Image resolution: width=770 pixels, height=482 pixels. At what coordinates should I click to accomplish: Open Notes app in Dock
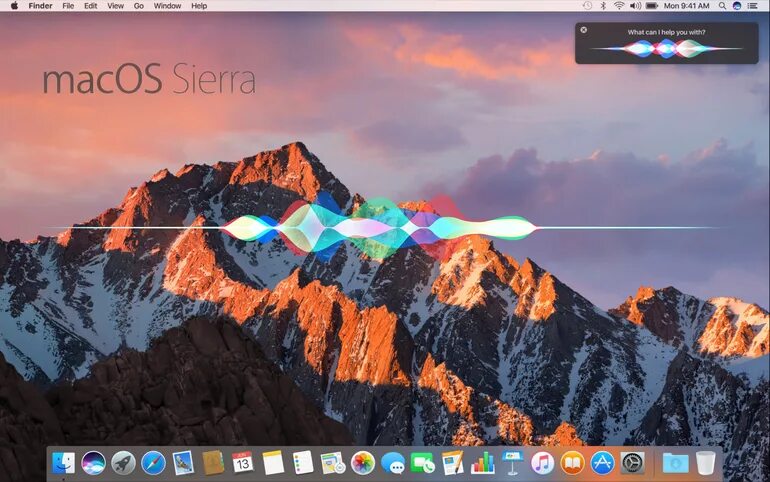tap(273, 463)
